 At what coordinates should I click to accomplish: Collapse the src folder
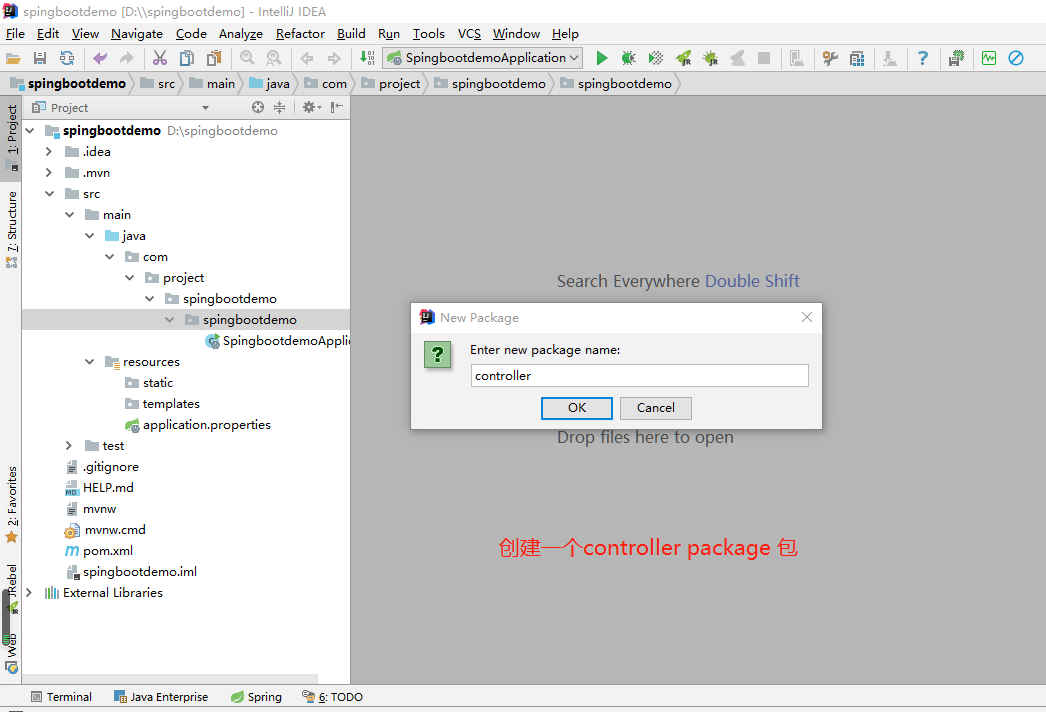pos(49,194)
